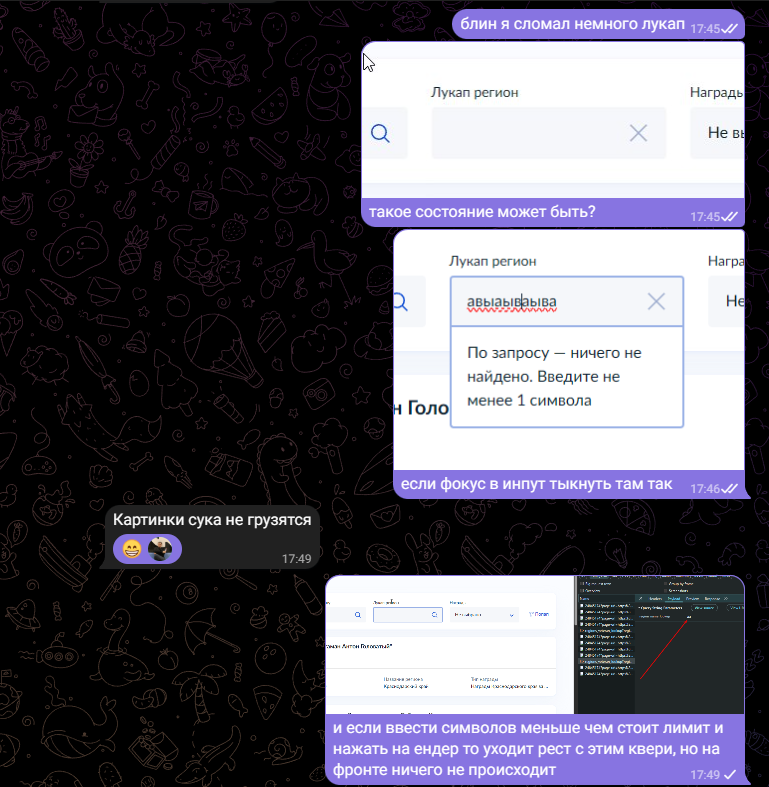Viewport: 769px width, 787px height.
Task: Click the 17:46 timestamp
Action: click(x=705, y=489)
